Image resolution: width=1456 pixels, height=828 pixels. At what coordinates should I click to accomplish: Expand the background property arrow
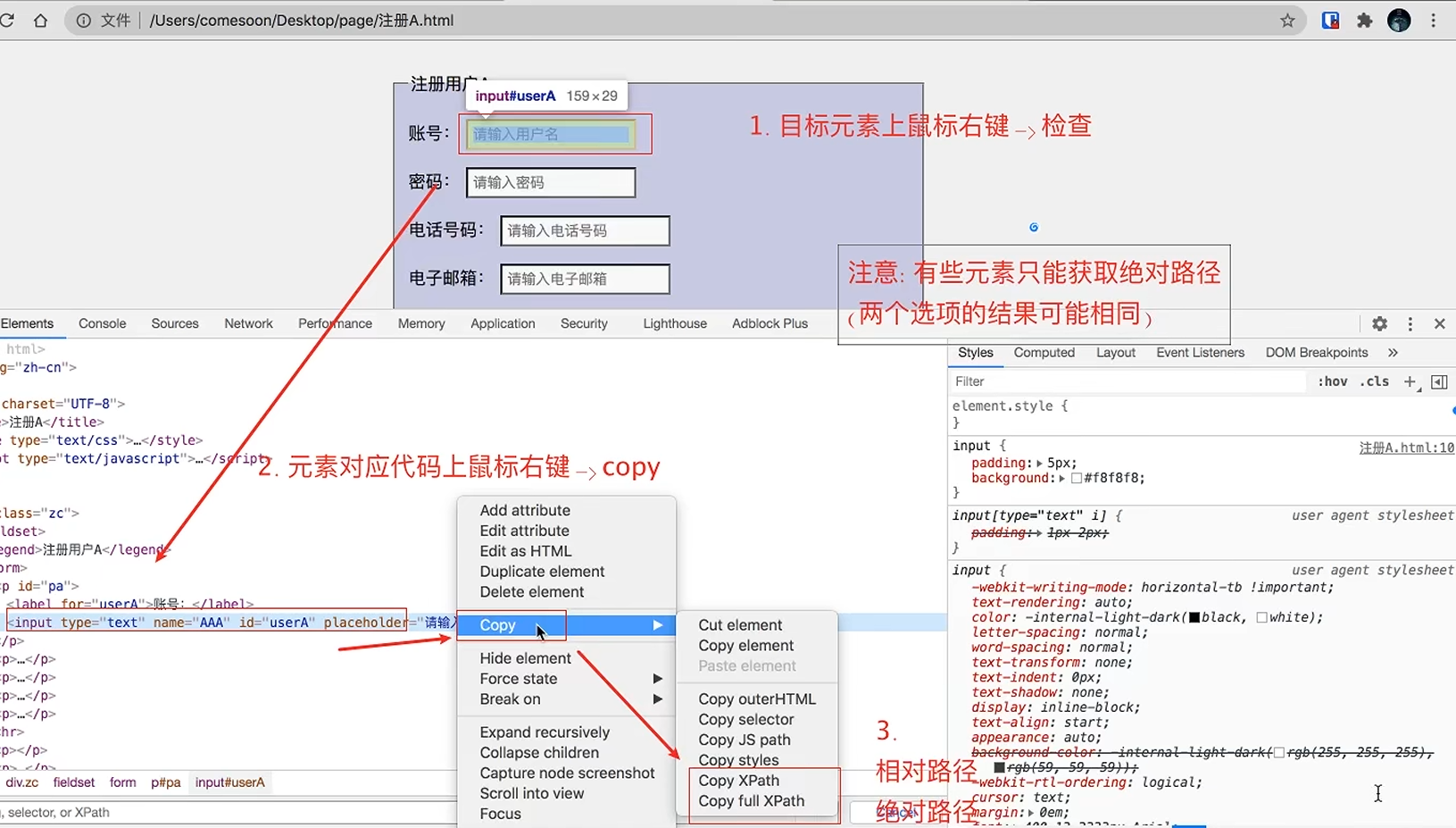pyautogui.click(x=1063, y=478)
